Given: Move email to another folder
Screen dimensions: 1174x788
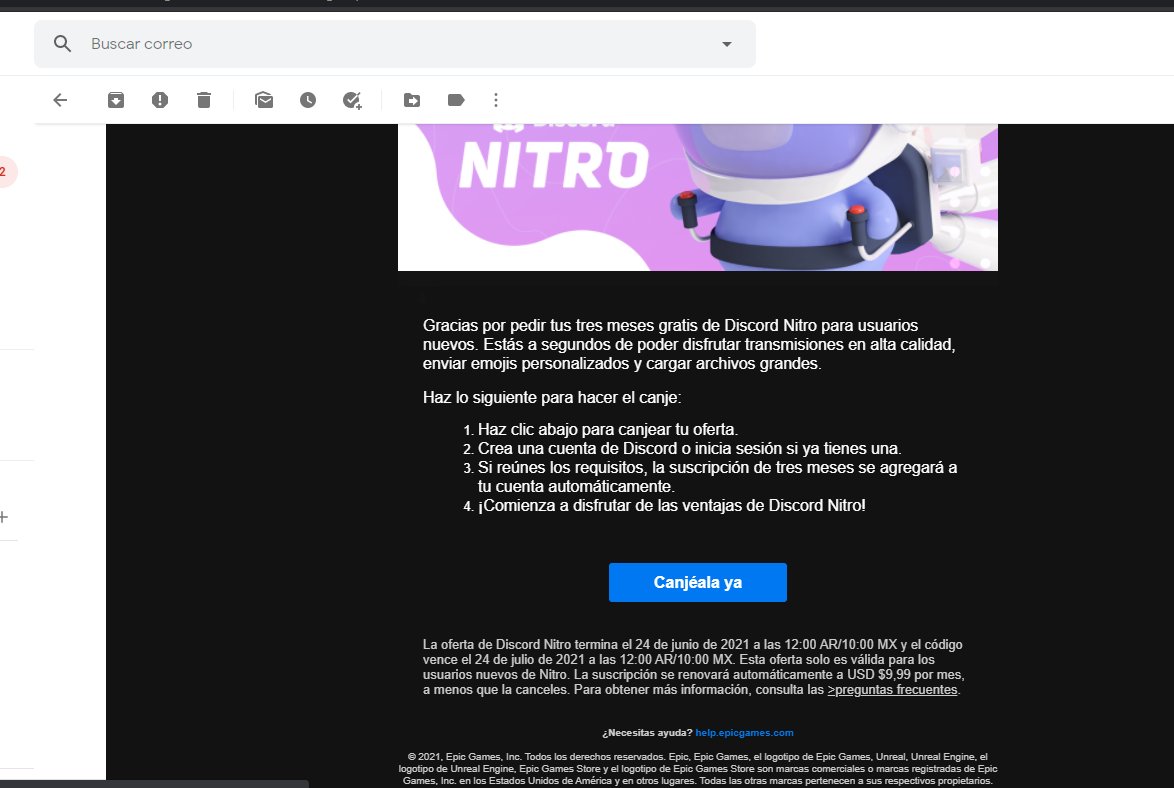Looking at the screenshot, I should pyautogui.click(x=412, y=100).
